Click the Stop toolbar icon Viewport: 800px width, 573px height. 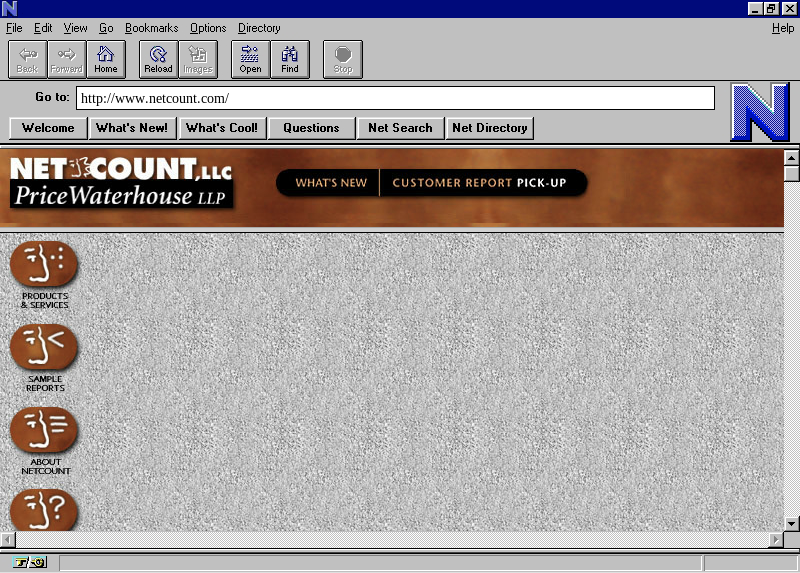click(x=343, y=59)
